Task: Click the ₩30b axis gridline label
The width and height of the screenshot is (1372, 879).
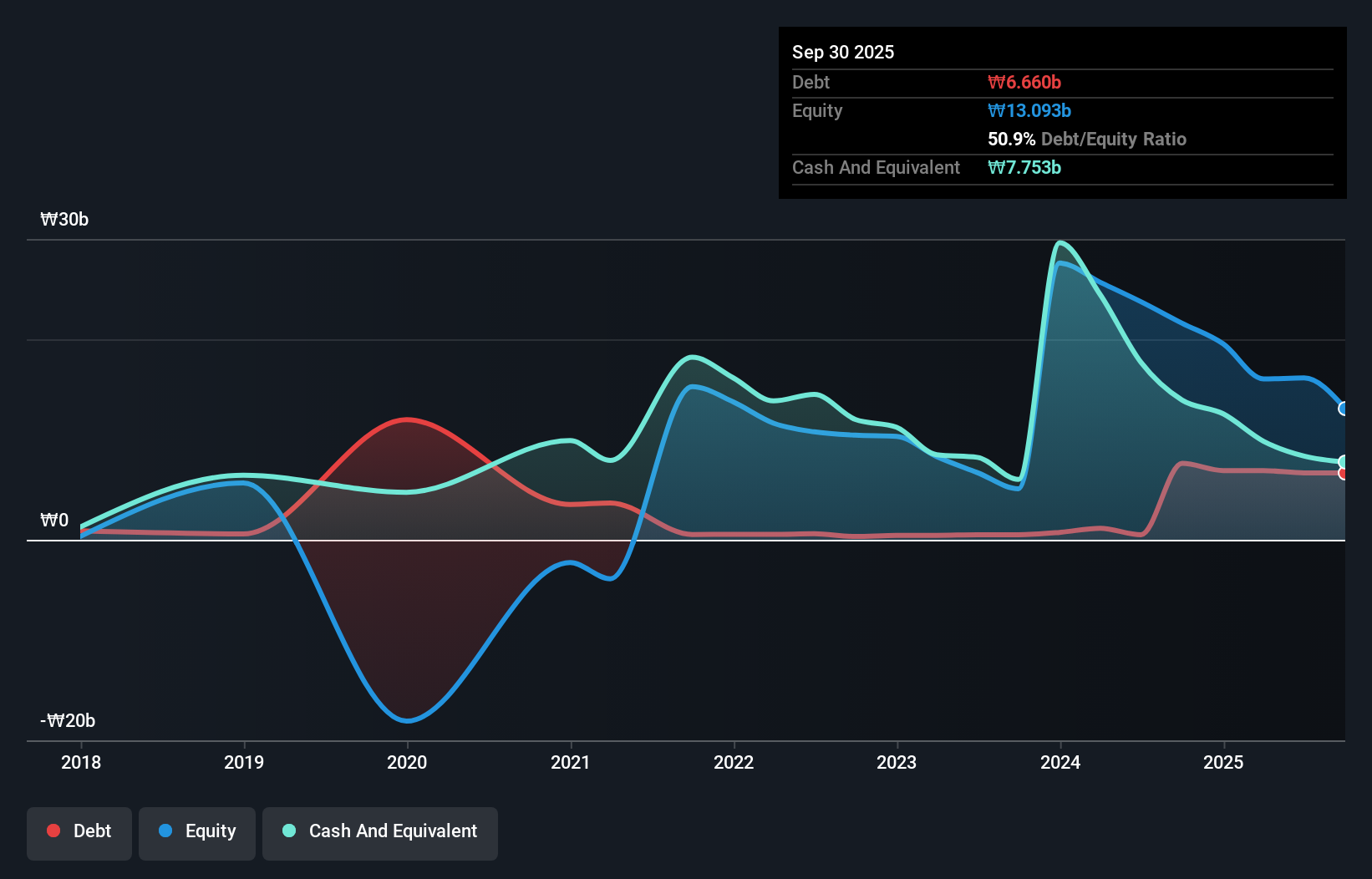Action: point(64,220)
